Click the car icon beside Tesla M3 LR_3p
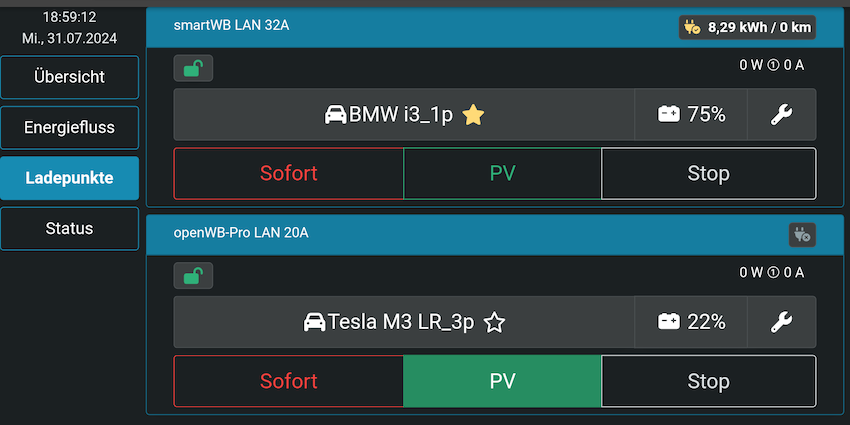The image size is (850, 425). pos(314,323)
